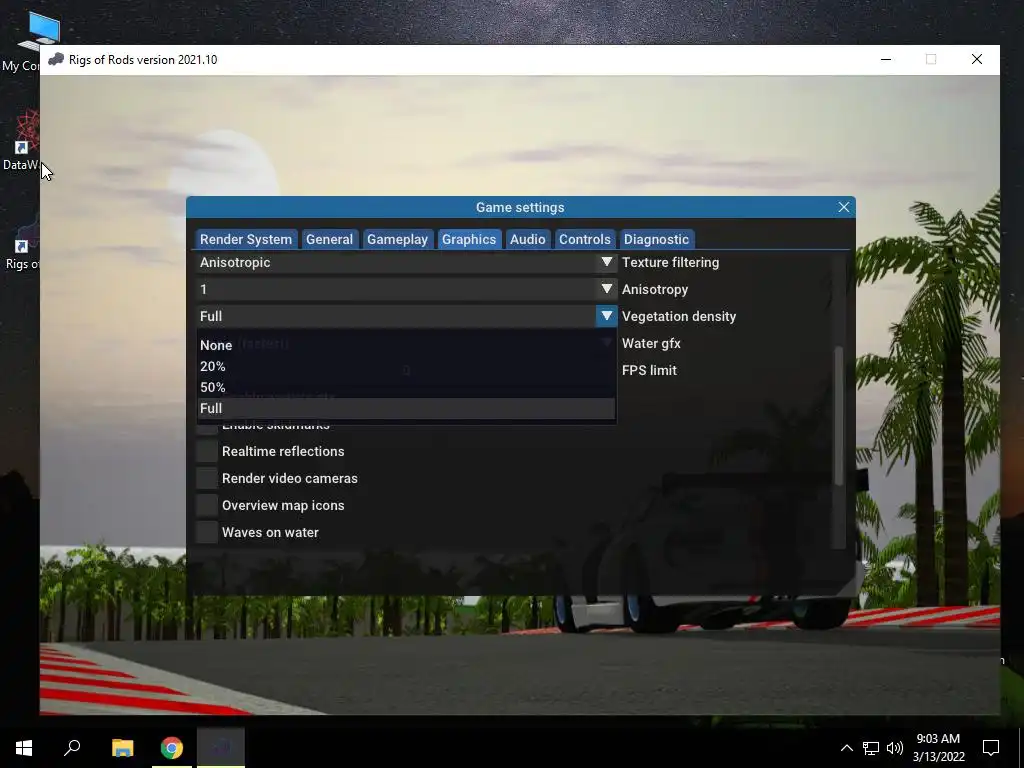Open Windows taskbar search
The height and width of the screenshot is (768, 1024).
[72, 748]
